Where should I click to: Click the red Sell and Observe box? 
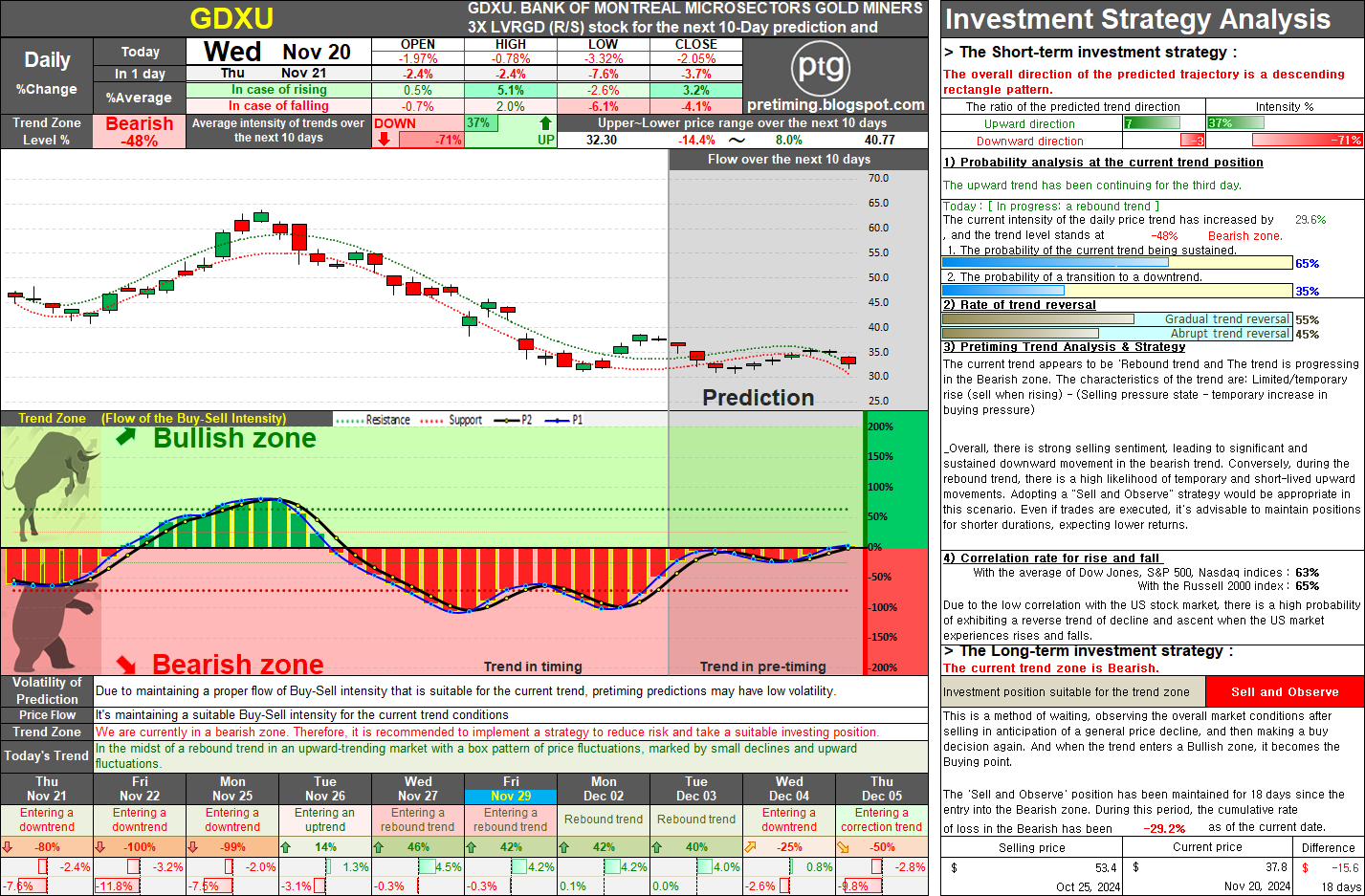click(1285, 691)
